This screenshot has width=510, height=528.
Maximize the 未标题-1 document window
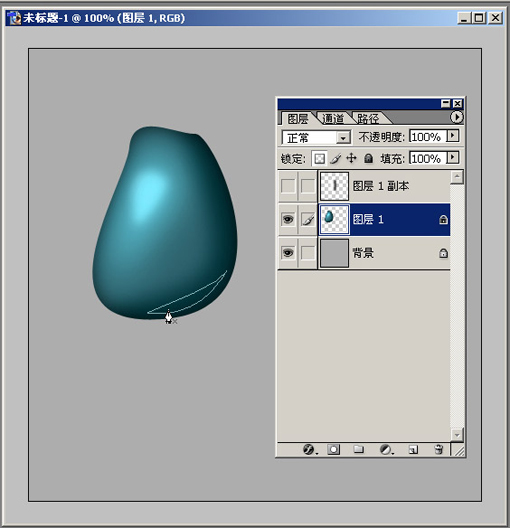click(479, 18)
